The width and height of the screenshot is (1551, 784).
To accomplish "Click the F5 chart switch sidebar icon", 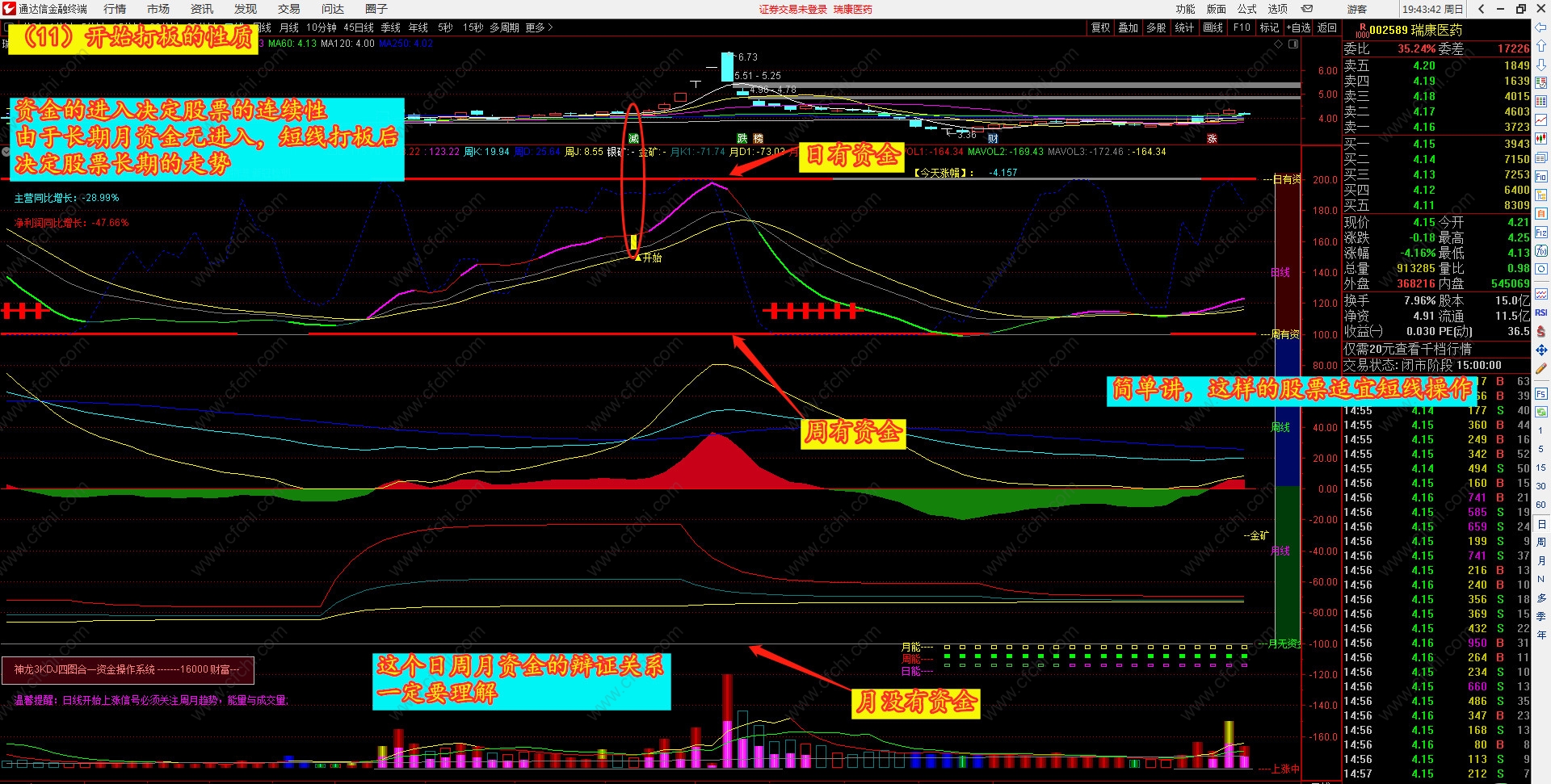I will [x=1541, y=394].
